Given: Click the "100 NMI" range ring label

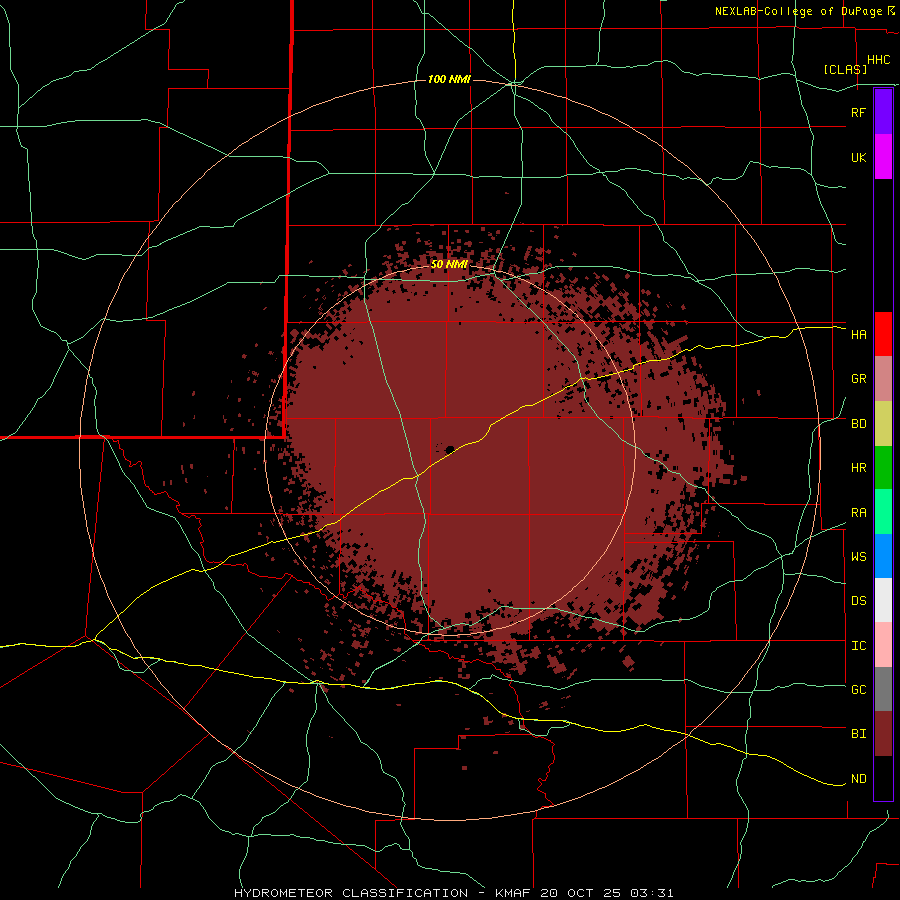Looking at the screenshot, I should click(x=449, y=79).
